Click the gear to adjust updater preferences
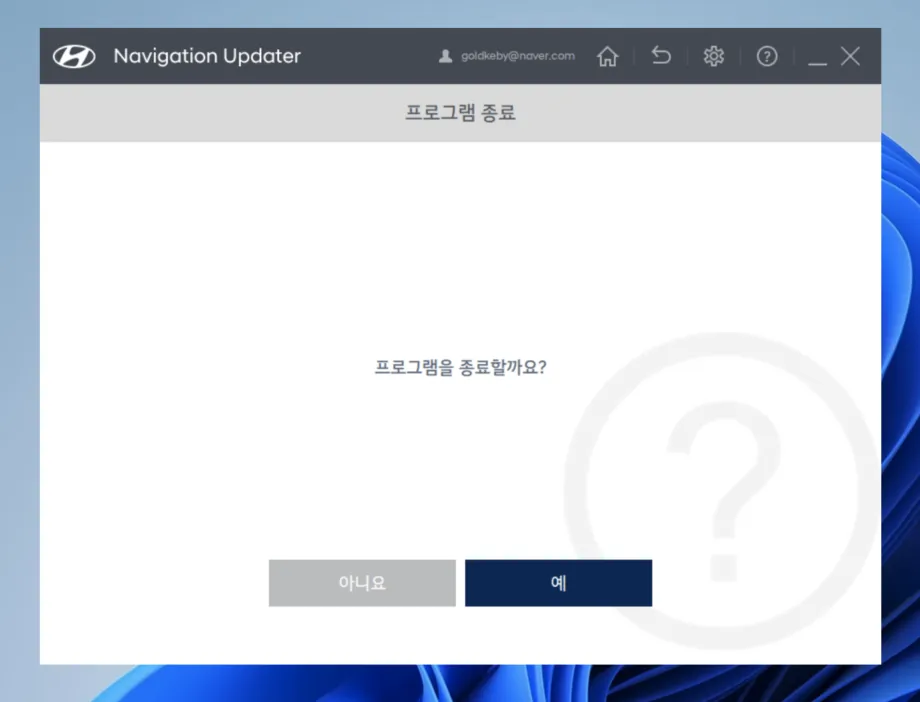This screenshot has height=702, width=920. (x=713, y=56)
